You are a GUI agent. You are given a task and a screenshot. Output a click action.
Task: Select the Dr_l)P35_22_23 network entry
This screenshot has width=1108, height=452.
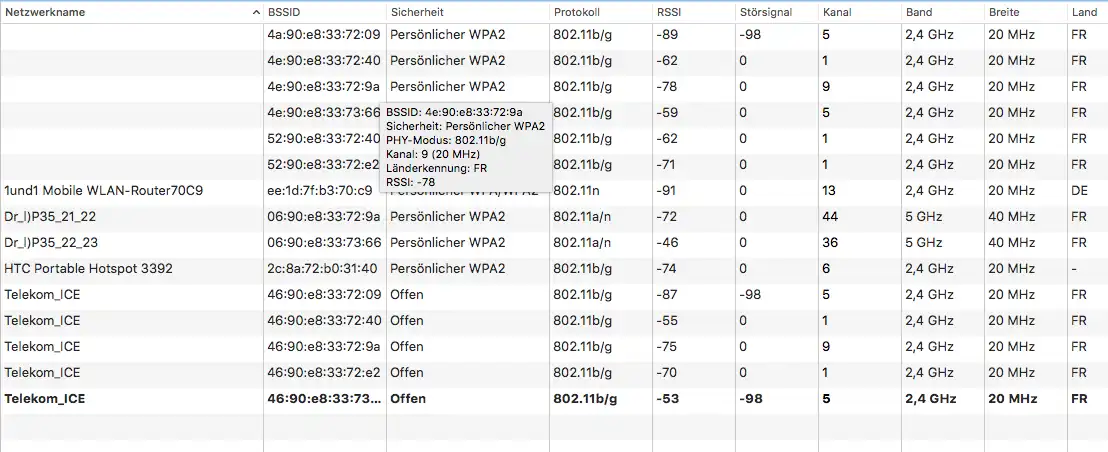point(51,242)
